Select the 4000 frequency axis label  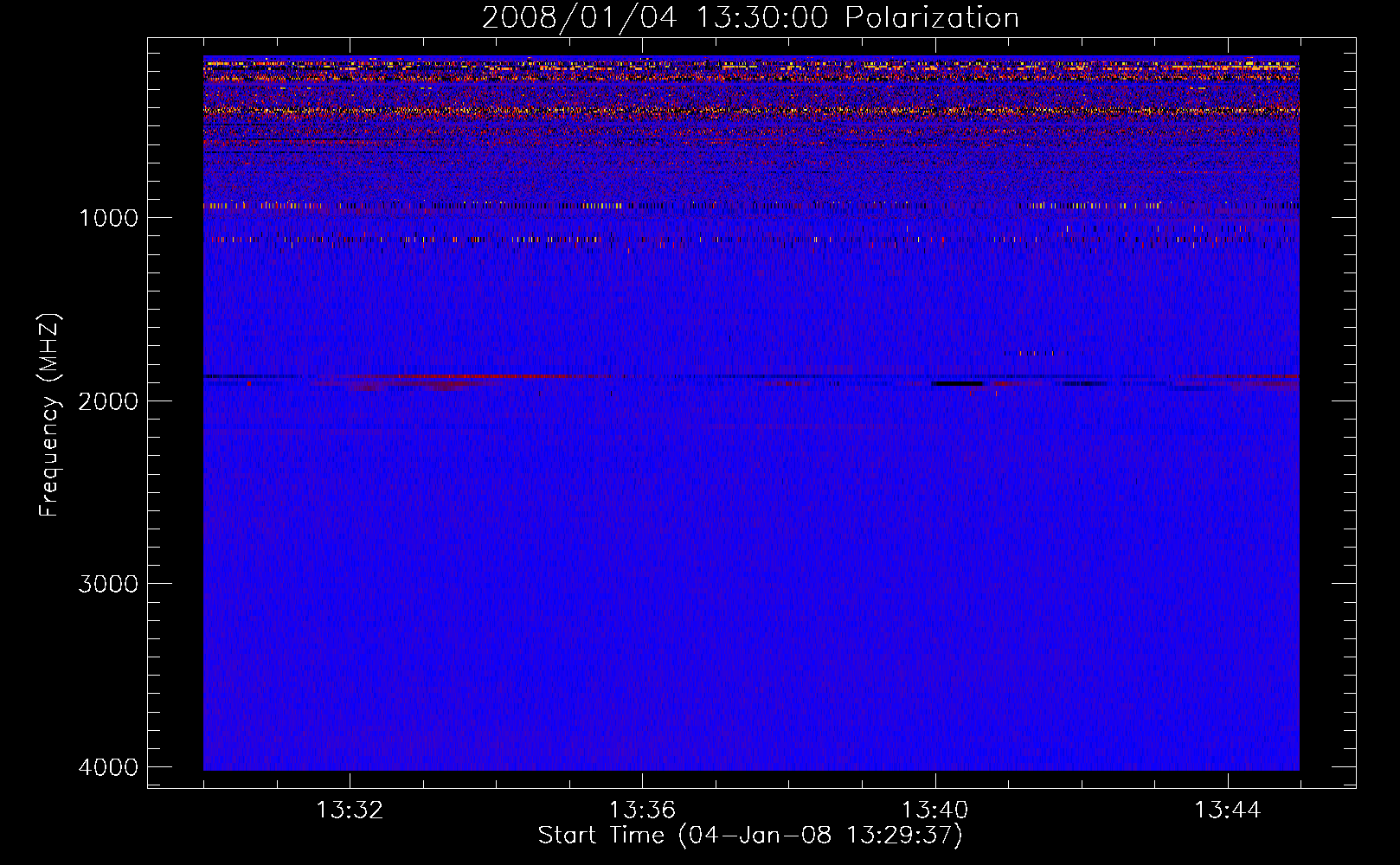(x=108, y=767)
